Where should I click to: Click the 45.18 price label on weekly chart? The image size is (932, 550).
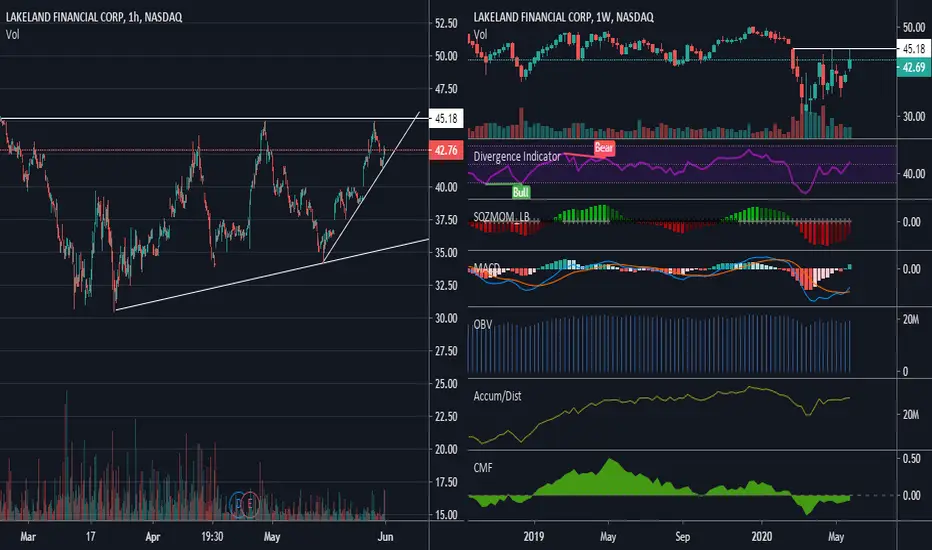coord(914,49)
